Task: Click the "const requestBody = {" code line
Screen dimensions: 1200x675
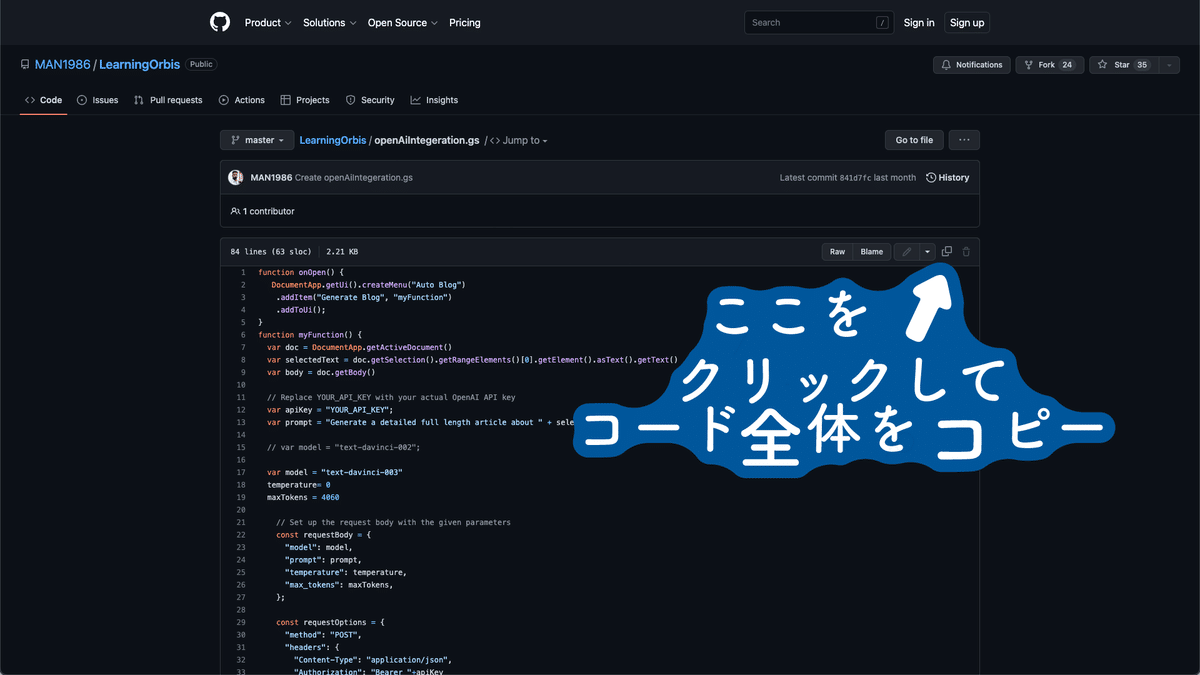Action: coord(323,535)
